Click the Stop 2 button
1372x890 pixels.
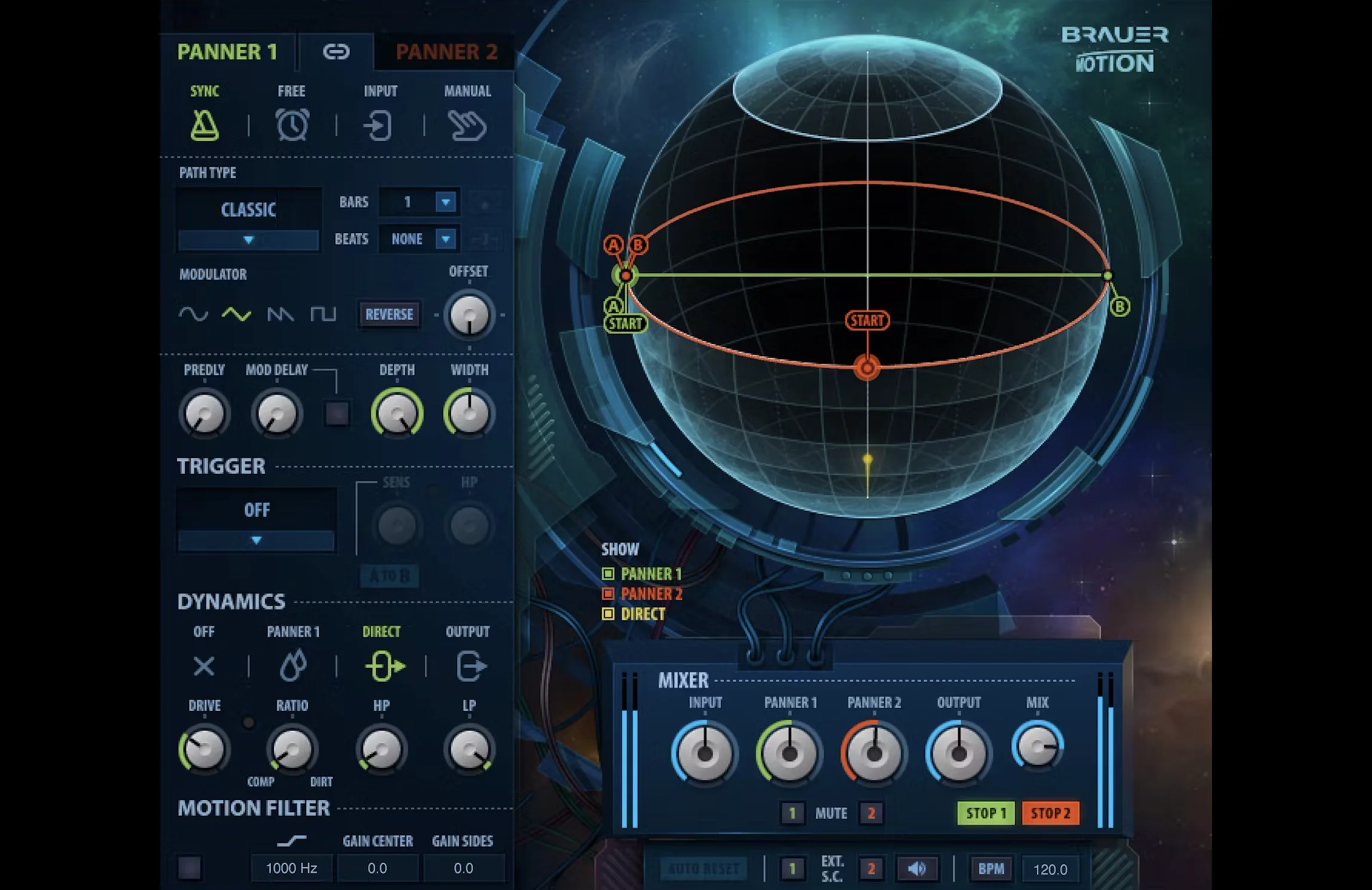point(1051,813)
